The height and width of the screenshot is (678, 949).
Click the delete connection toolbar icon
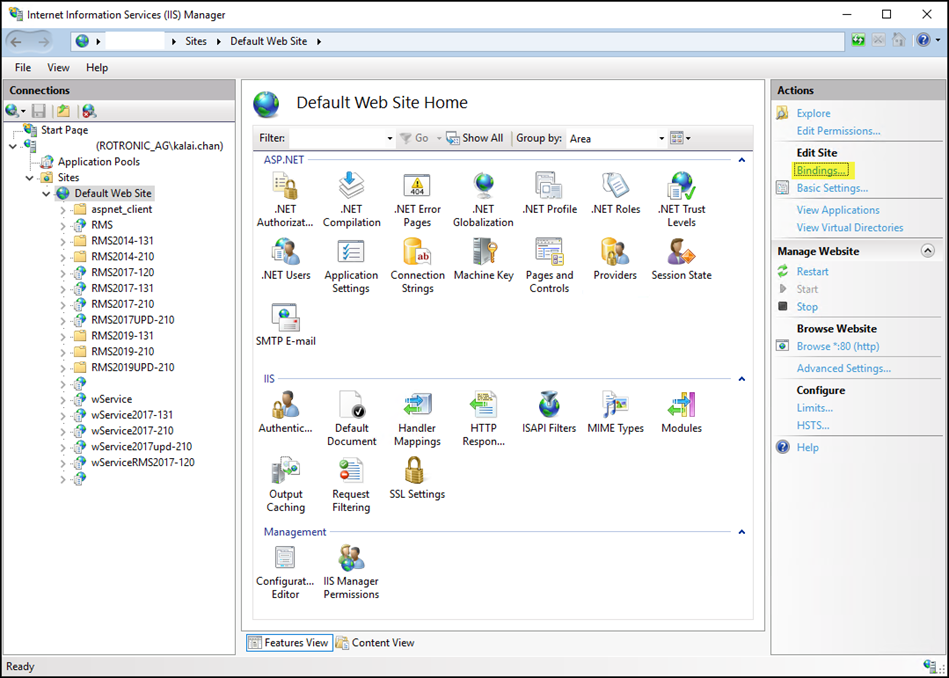click(x=89, y=111)
